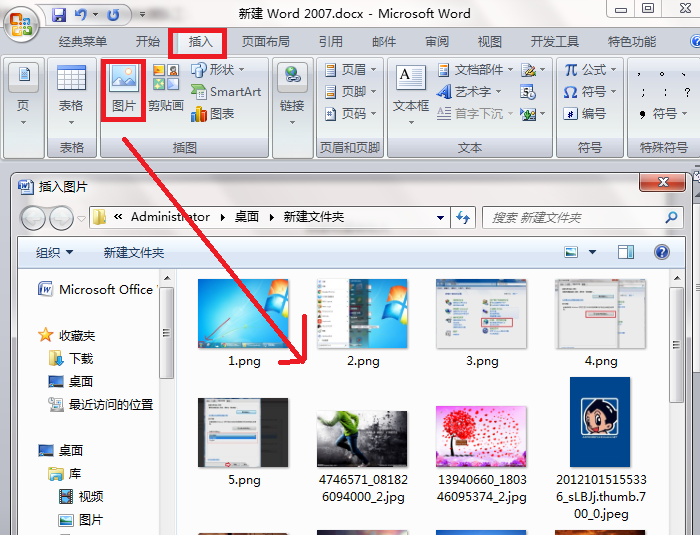Select Microsoft Office in navigation pane
The height and width of the screenshot is (535, 700).
click(97, 289)
